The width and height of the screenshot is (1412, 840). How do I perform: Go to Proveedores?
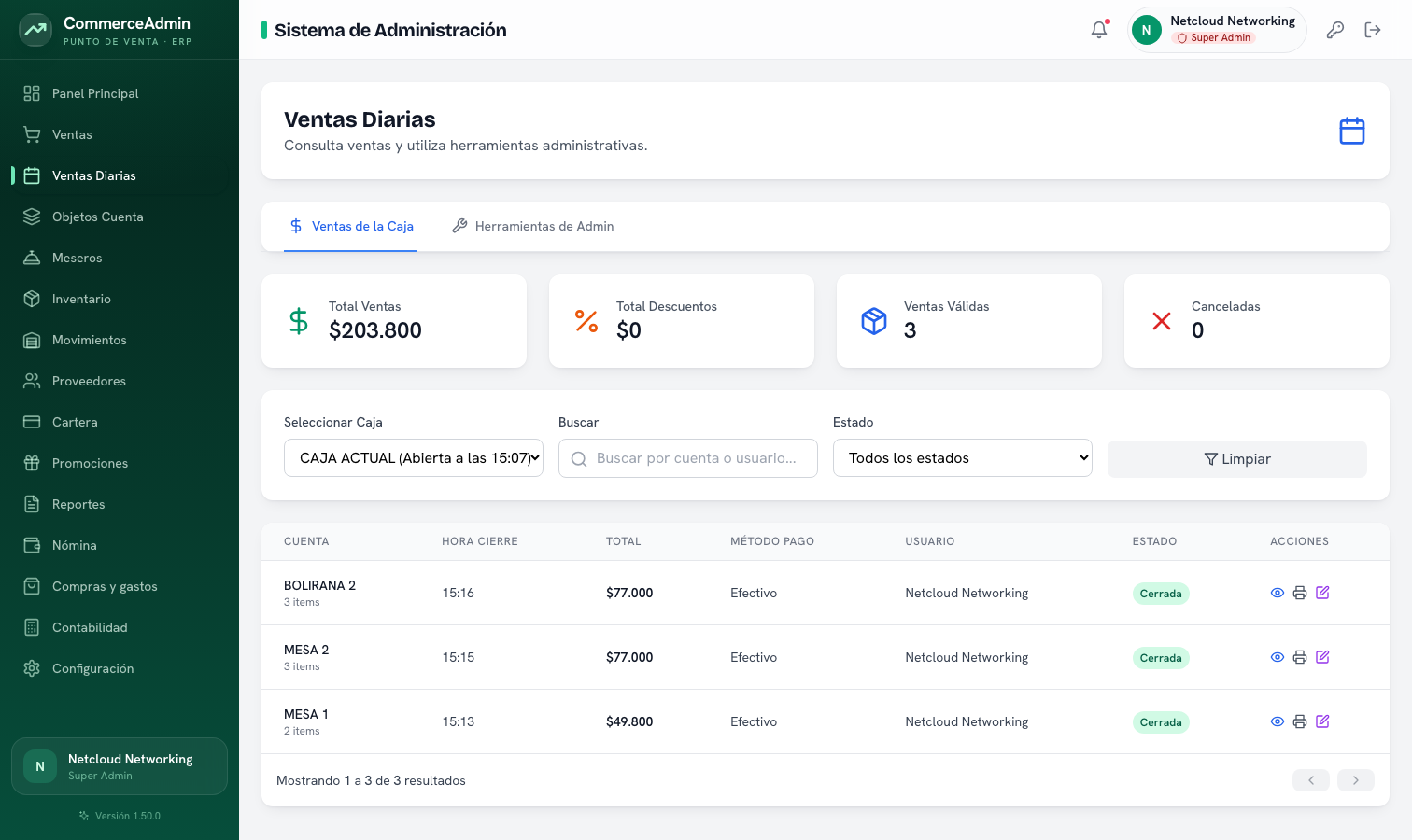point(120,381)
